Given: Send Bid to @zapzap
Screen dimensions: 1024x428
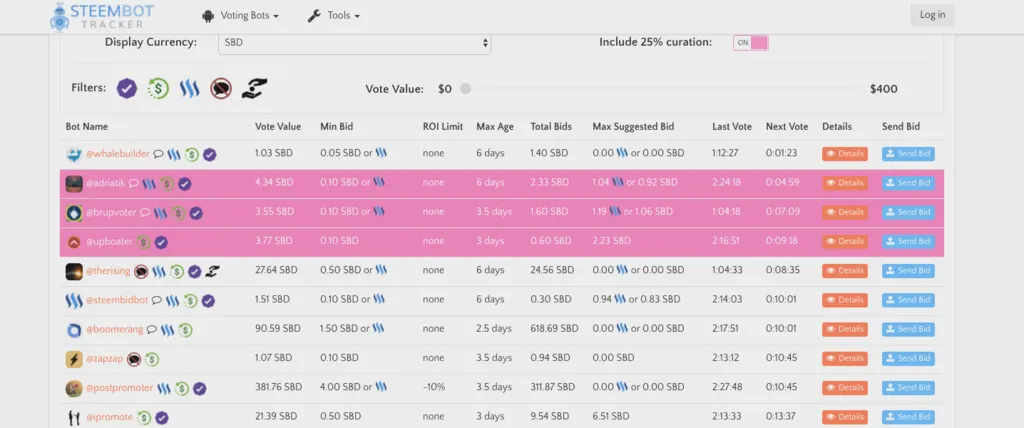Looking at the screenshot, I should (908, 358).
